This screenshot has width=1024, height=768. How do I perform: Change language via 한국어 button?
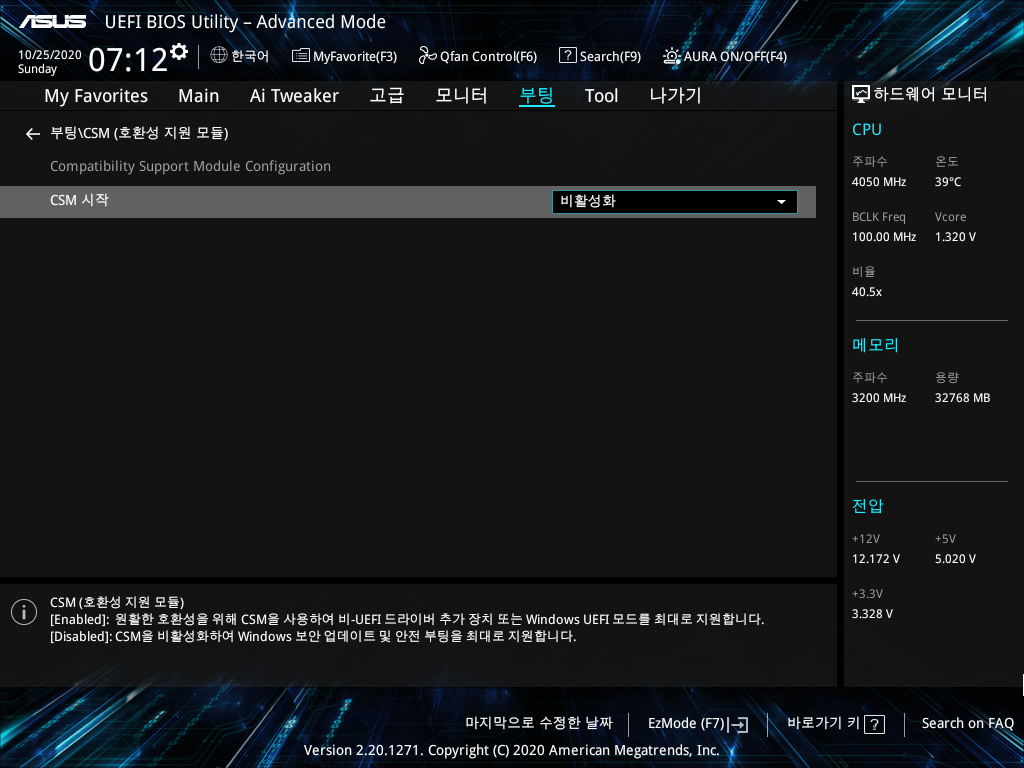pyautogui.click(x=249, y=56)
